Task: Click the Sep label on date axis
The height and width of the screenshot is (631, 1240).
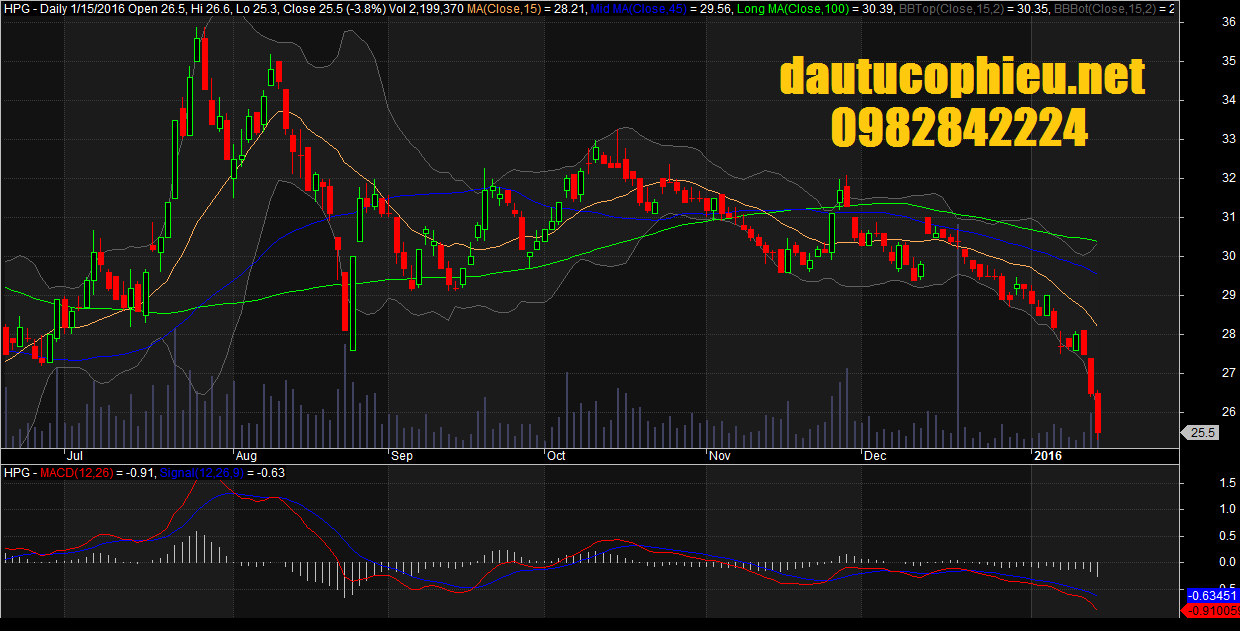Action: pyautogui.click(x=401, y=456)
